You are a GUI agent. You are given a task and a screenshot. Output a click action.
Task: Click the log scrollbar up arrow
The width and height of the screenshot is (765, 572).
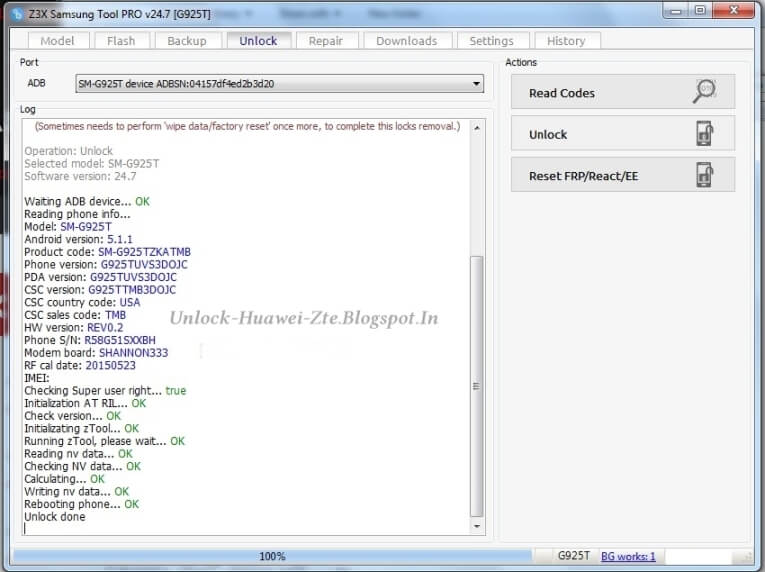(x=477, y=127)
